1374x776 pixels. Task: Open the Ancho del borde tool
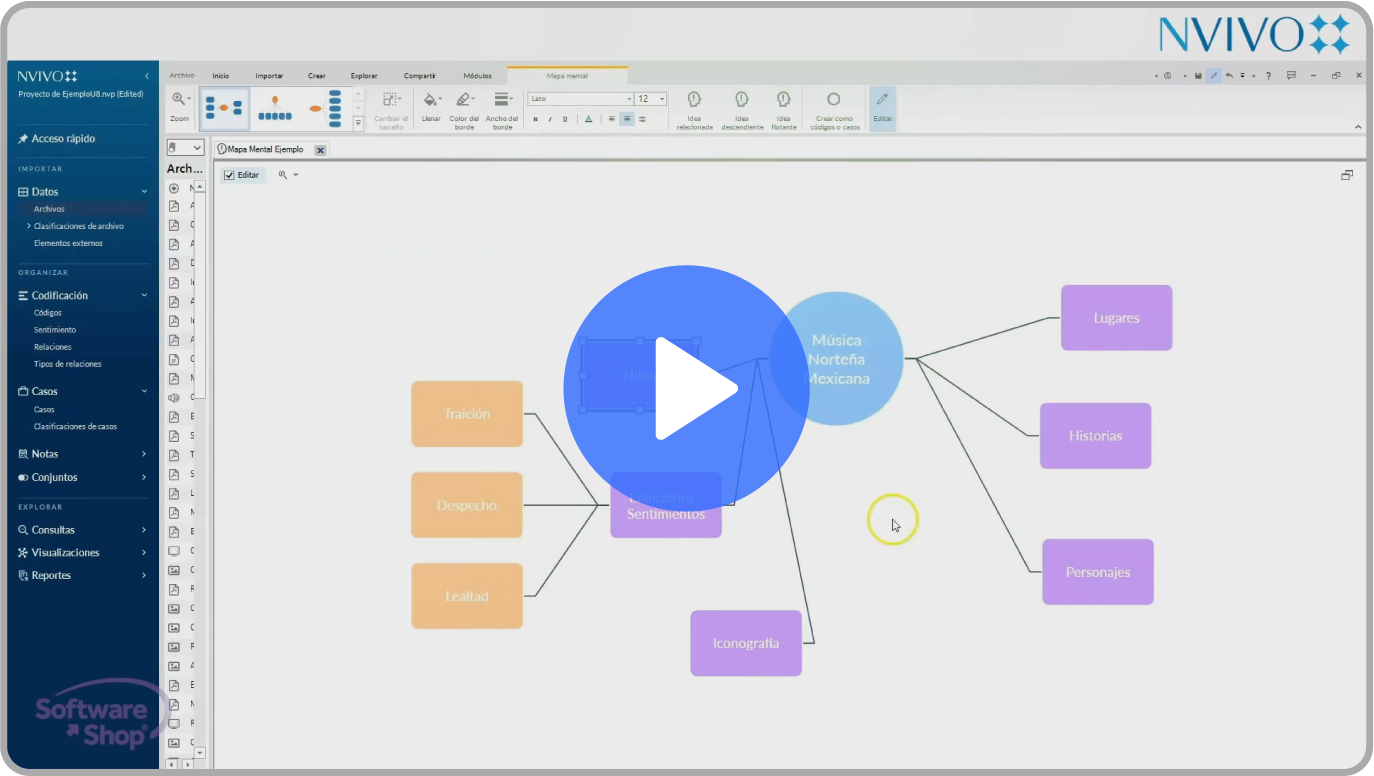pos(502,108)
